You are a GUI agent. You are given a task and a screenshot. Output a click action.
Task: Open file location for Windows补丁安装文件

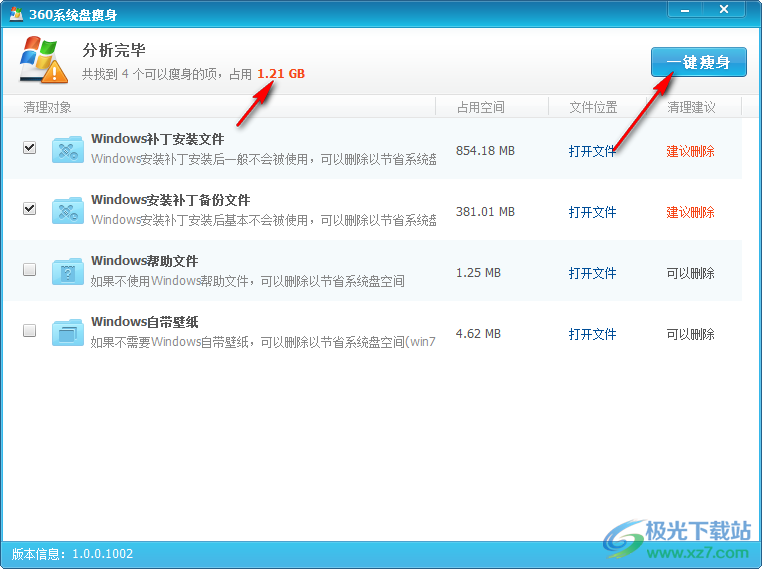[592, 151]
